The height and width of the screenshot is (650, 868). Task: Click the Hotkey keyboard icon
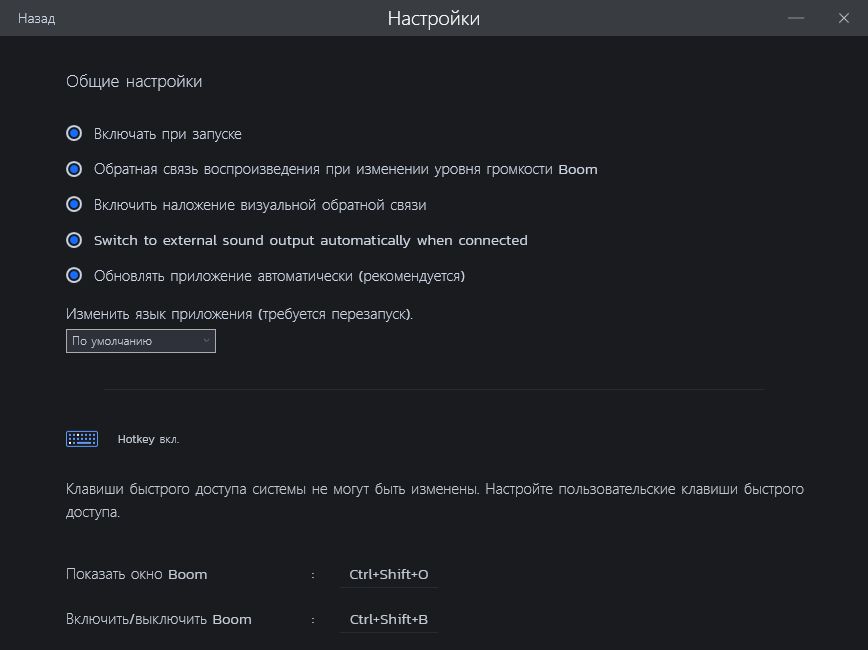[x=82, y=439]
